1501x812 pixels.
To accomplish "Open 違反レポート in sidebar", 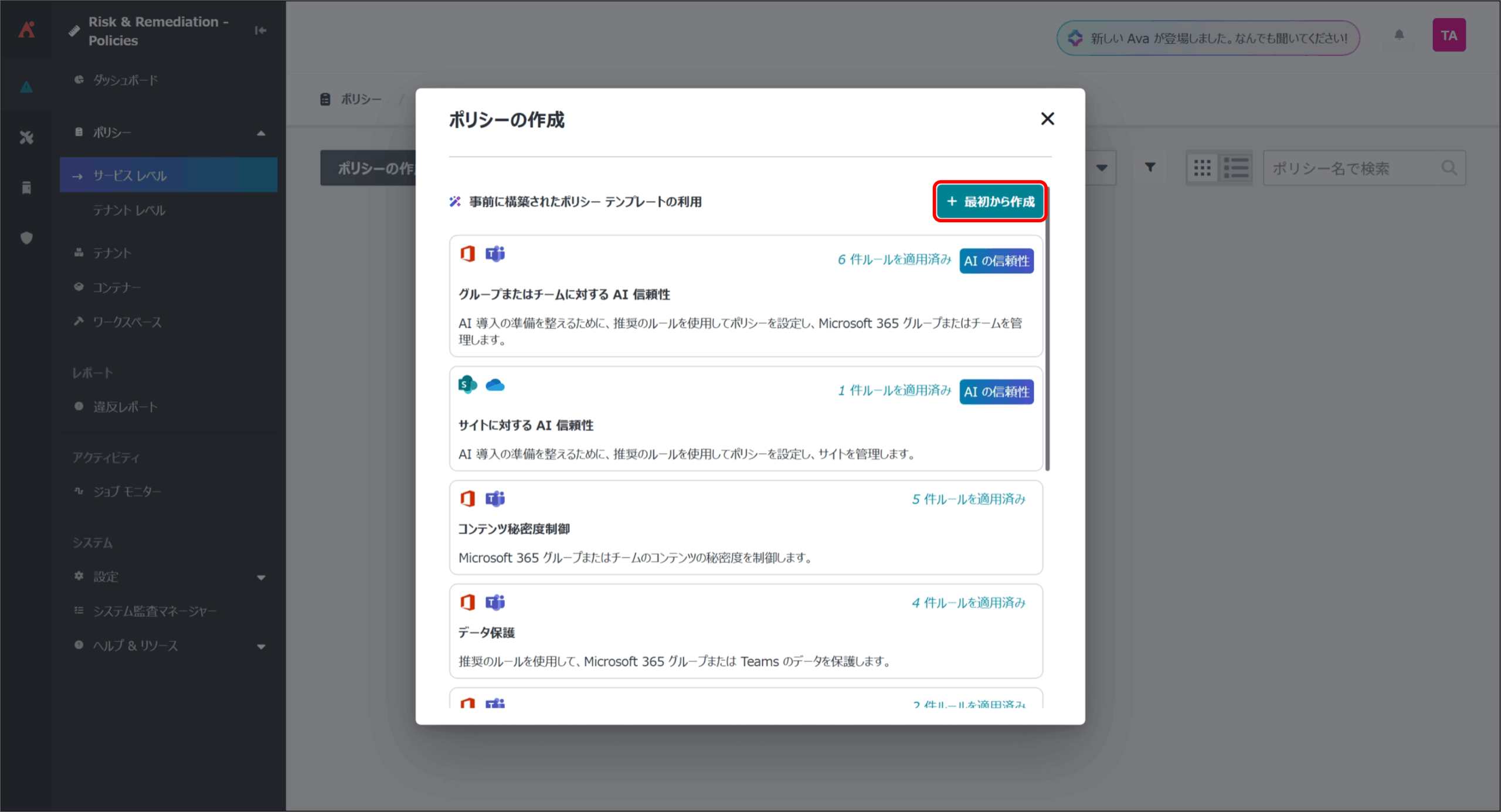I will [x=125, y=407].
